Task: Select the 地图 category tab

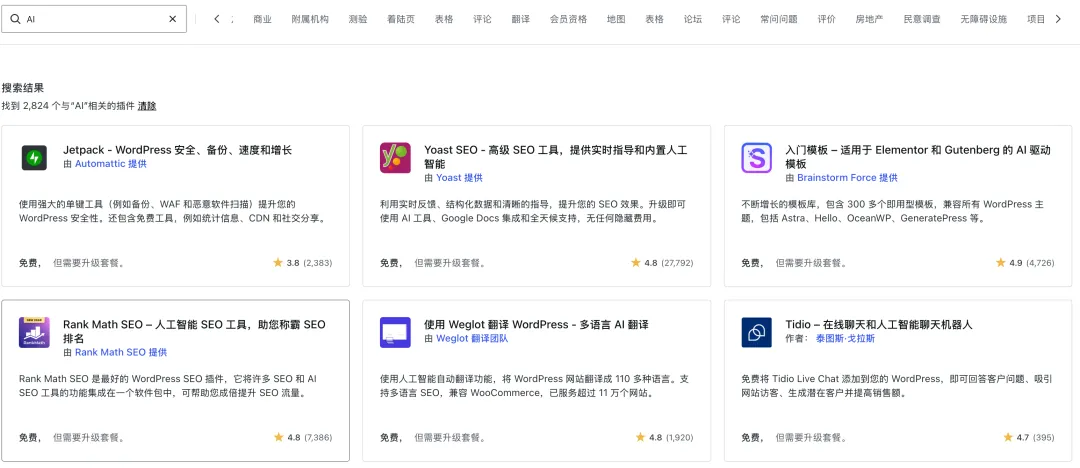Action: pos(616,19)
